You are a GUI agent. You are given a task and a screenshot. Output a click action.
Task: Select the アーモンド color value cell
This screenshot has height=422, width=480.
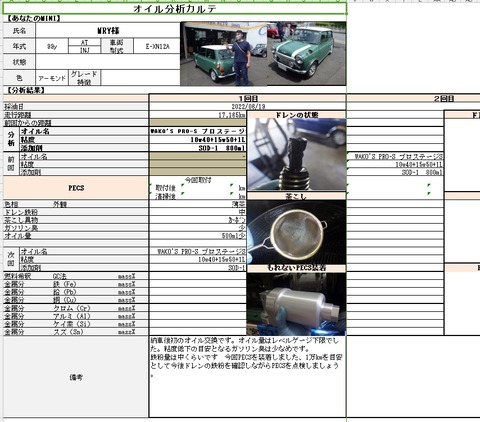point(52,78)
